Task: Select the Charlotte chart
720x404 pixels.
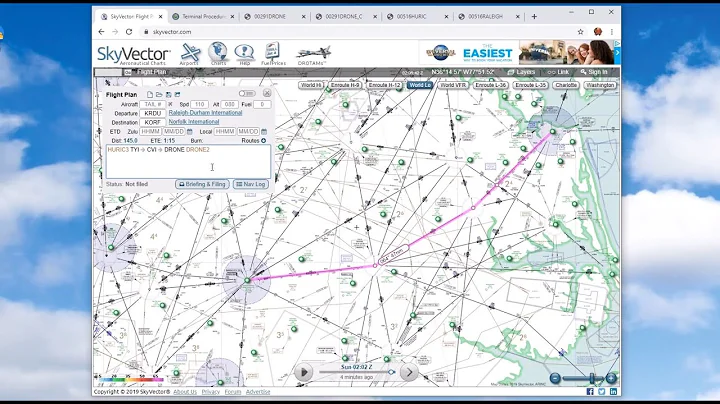Action: (x=566, y=85)
